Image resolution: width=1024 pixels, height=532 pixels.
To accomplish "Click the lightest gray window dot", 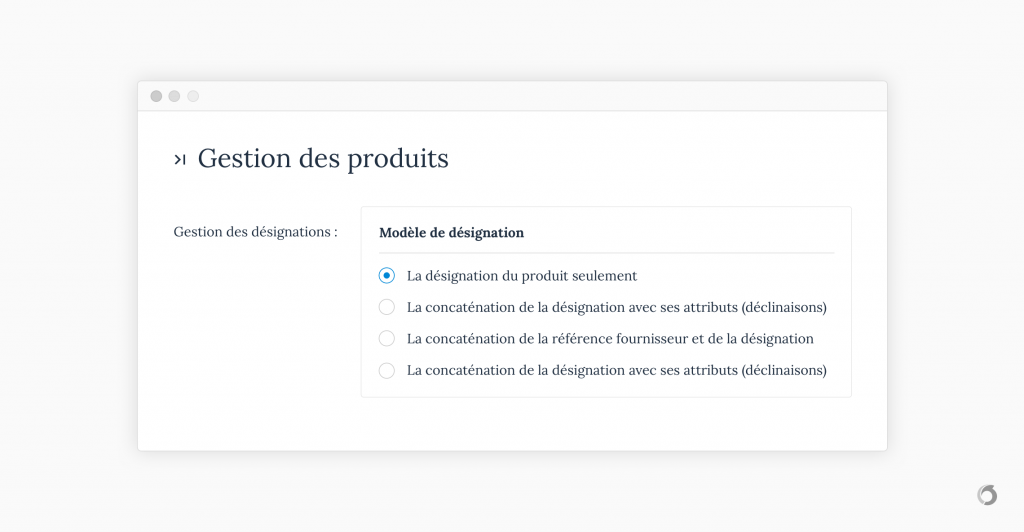I will click(193, 96).
